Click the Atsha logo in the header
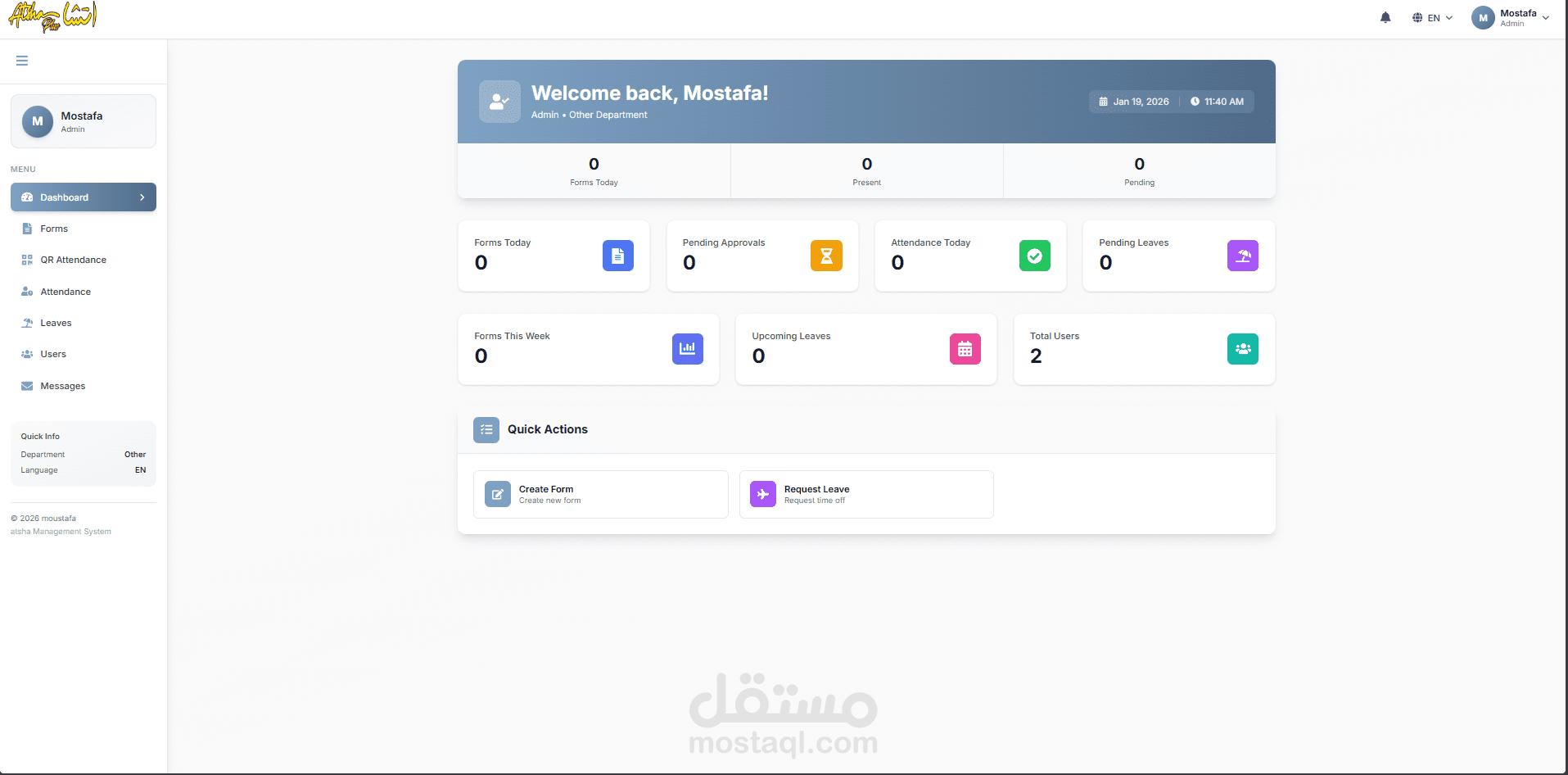The image size is (1568, 775). 53,16
